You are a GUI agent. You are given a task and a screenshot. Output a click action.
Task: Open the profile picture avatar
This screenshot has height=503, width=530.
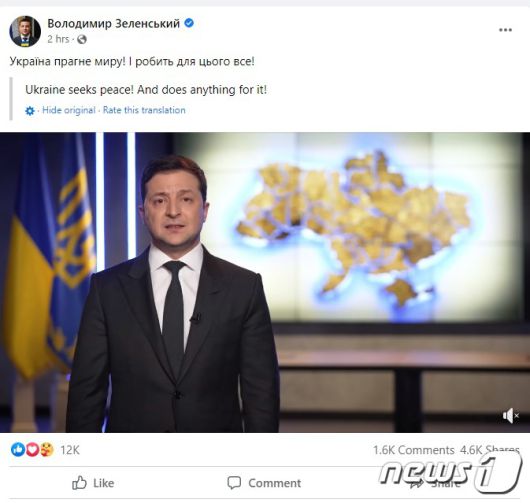(x=25, y=31)
